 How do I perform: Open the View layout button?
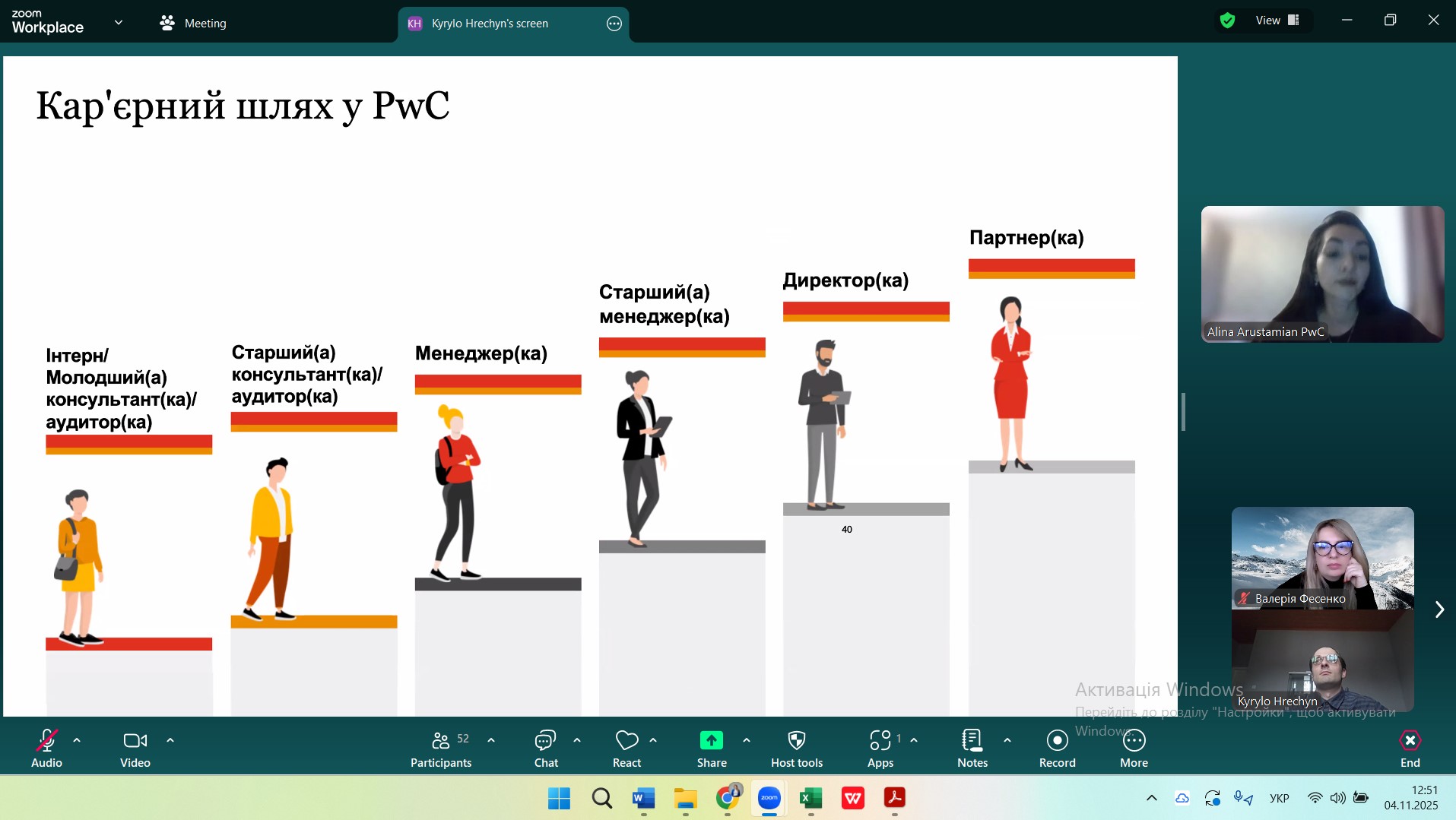pos(1277,21)
